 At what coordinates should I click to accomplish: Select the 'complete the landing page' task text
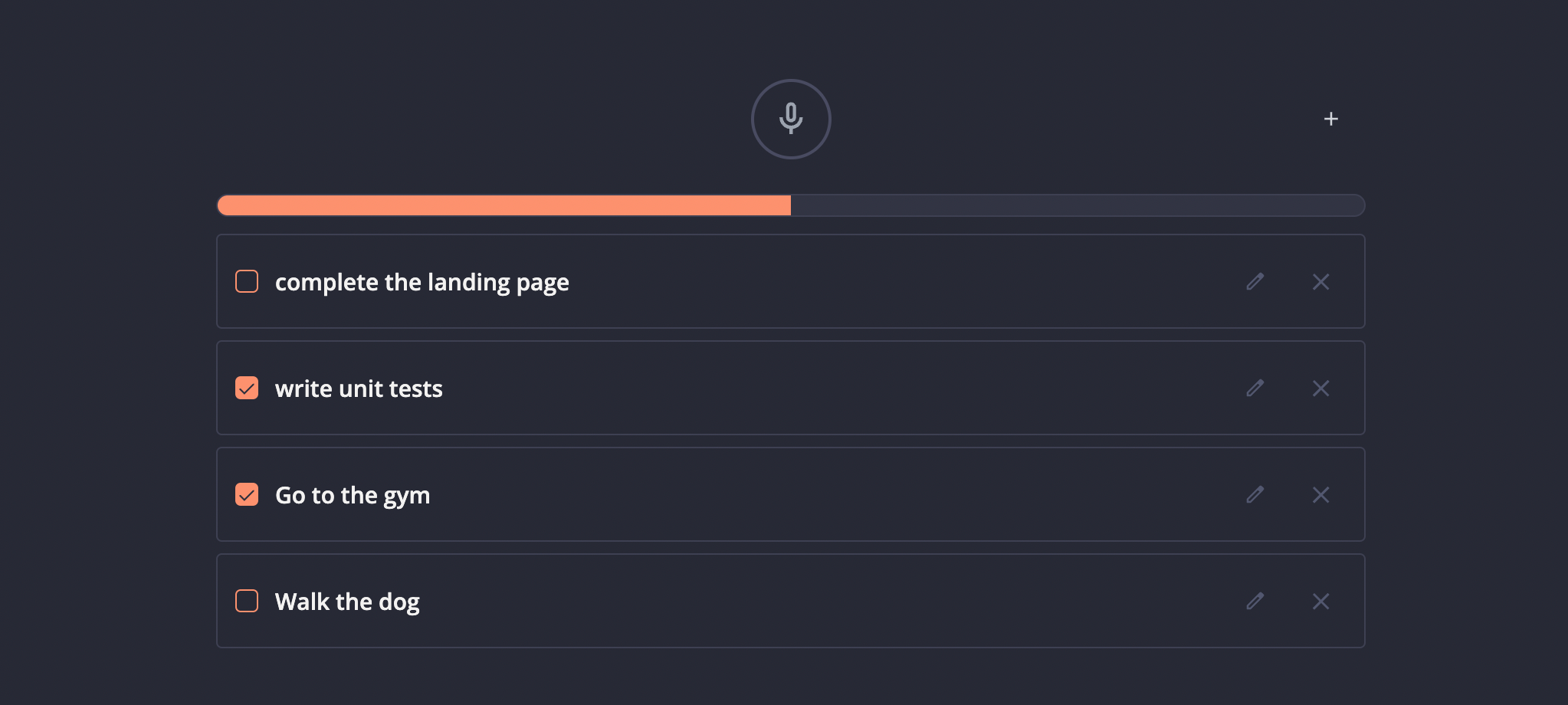coord(422,282)
